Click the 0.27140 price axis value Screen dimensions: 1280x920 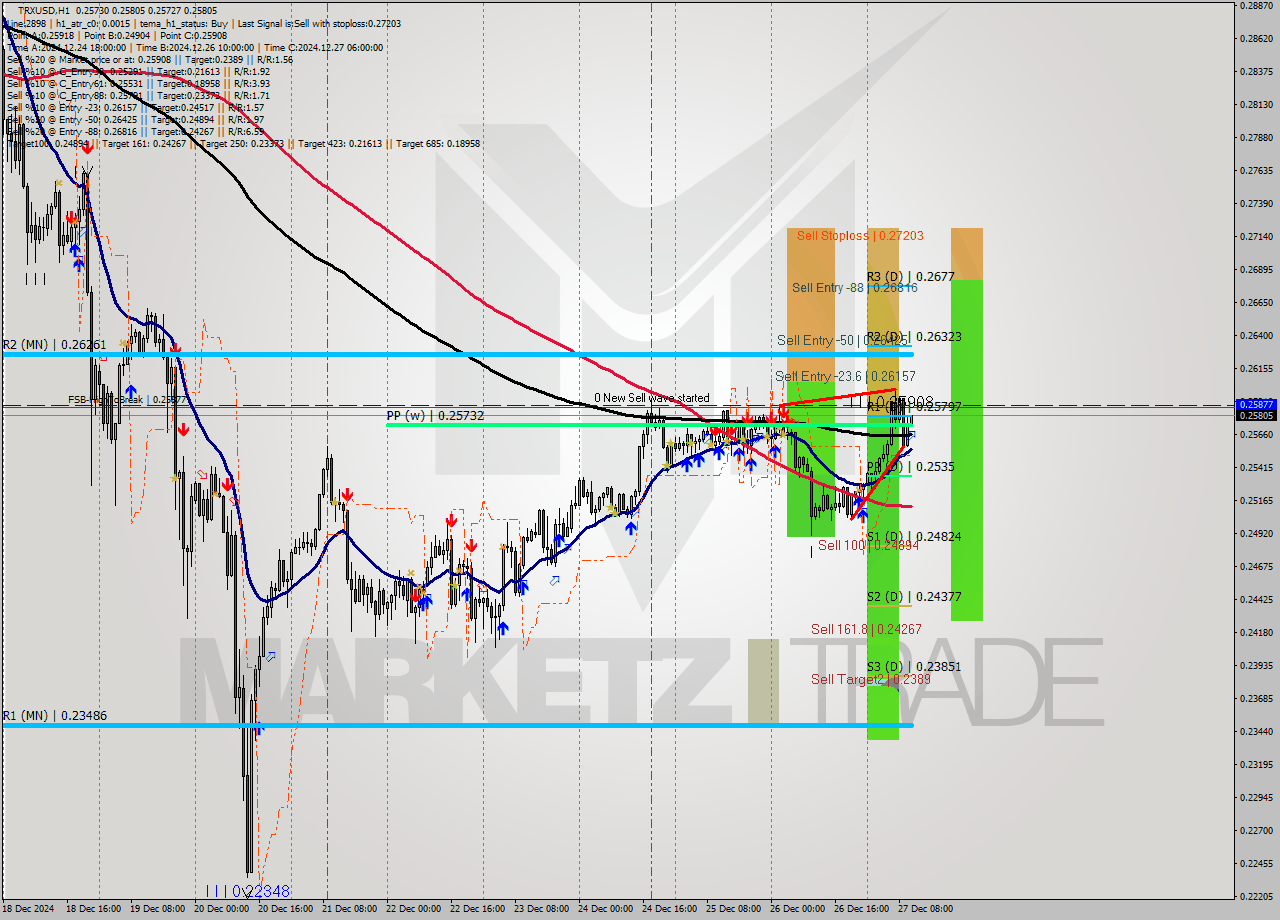click(x=1257, y=237)
